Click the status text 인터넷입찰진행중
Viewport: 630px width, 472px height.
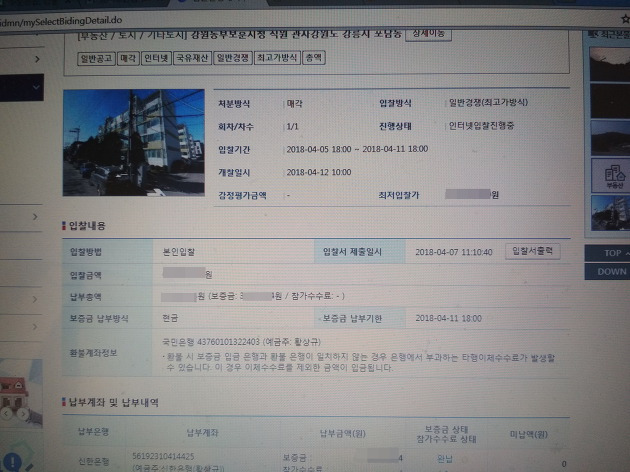click(481, 126)
